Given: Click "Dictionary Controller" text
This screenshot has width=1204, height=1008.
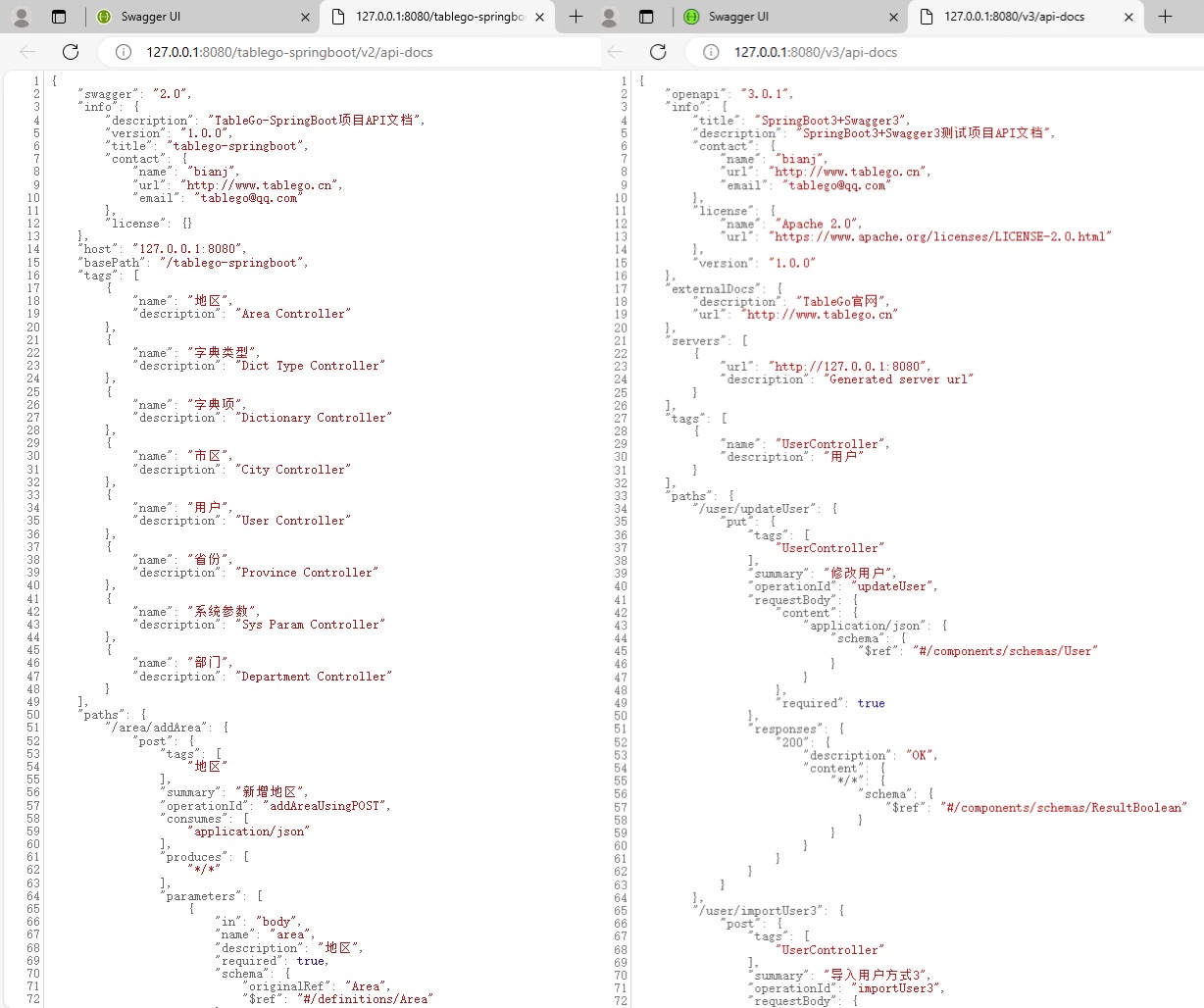Looking at the screenshot, I should pyautogui.click(x=314, y=418).
